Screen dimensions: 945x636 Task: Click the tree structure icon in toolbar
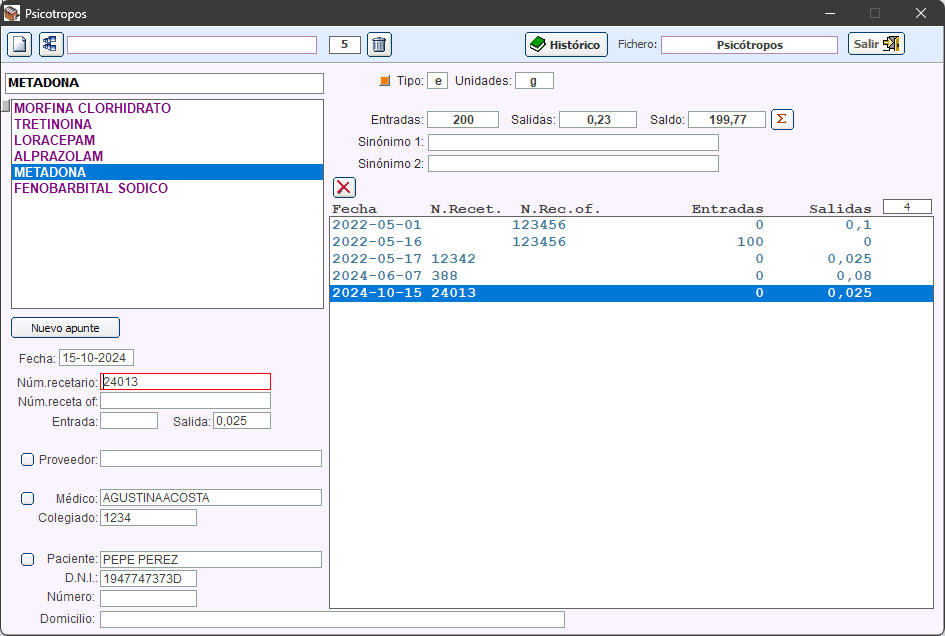pos(51,45)
